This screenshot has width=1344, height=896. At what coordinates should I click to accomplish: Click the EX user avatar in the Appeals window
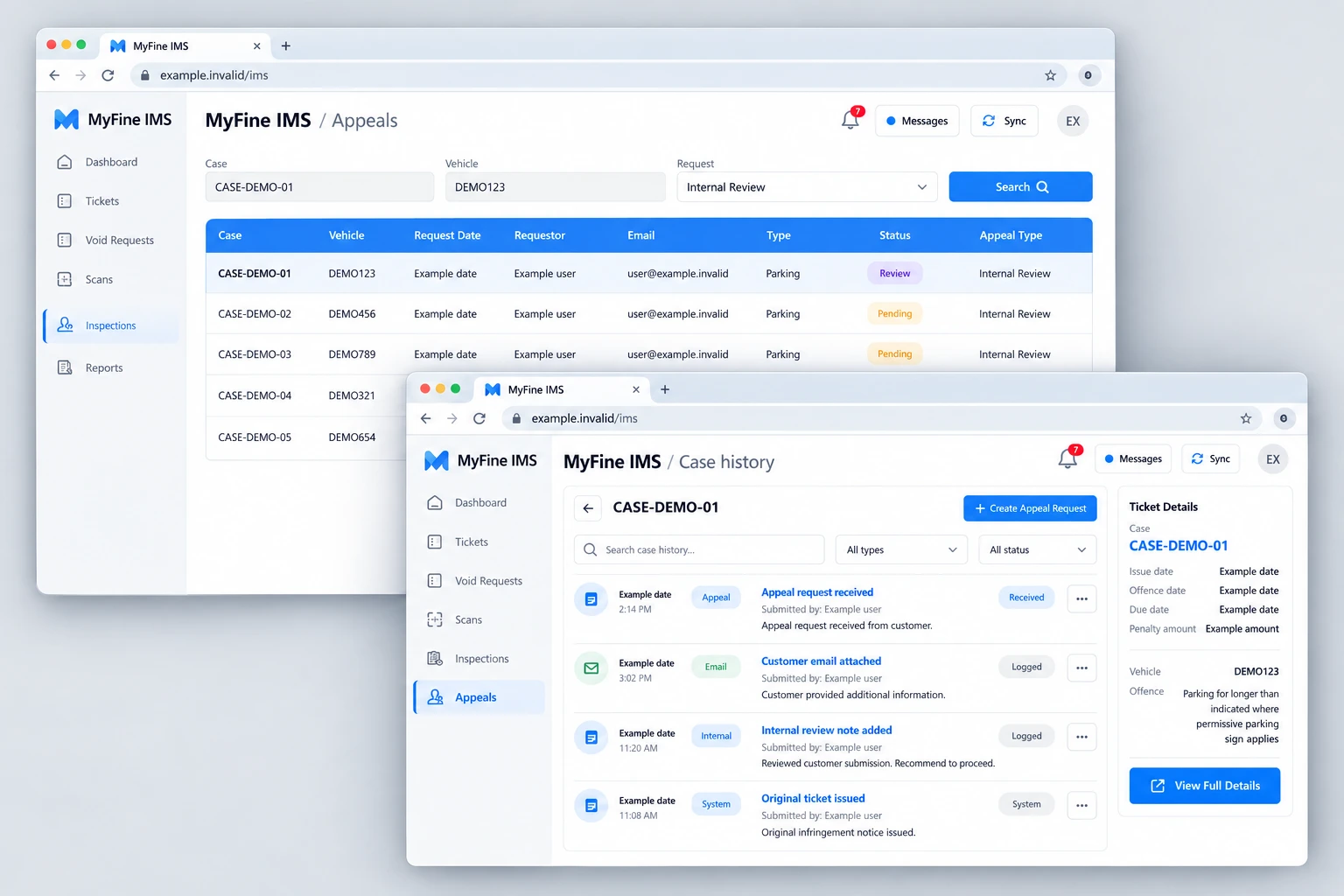(1073, 121)
